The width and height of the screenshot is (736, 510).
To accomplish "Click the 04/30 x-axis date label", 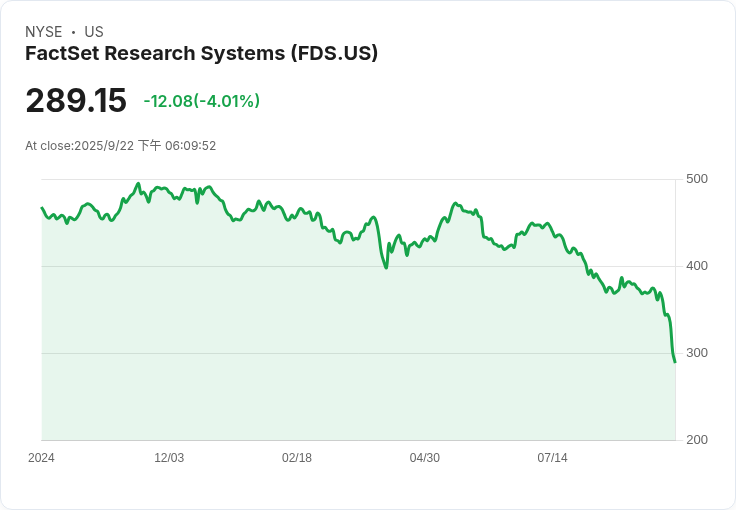I will tap(424, 458).
